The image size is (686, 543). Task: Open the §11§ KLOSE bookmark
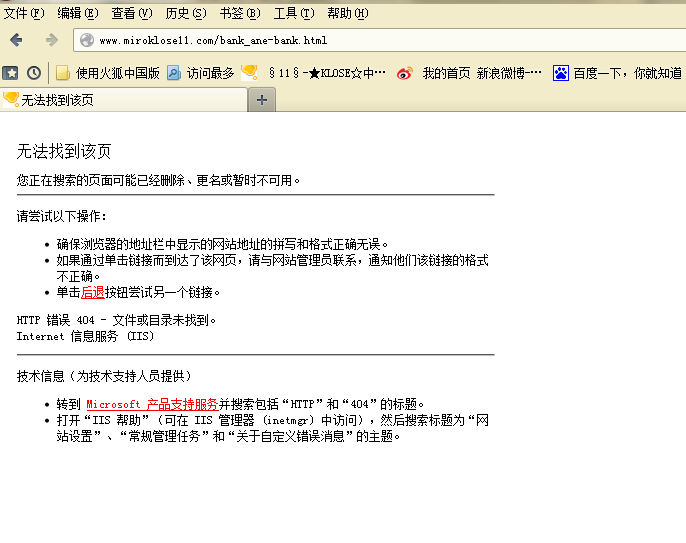click(314, 73)
